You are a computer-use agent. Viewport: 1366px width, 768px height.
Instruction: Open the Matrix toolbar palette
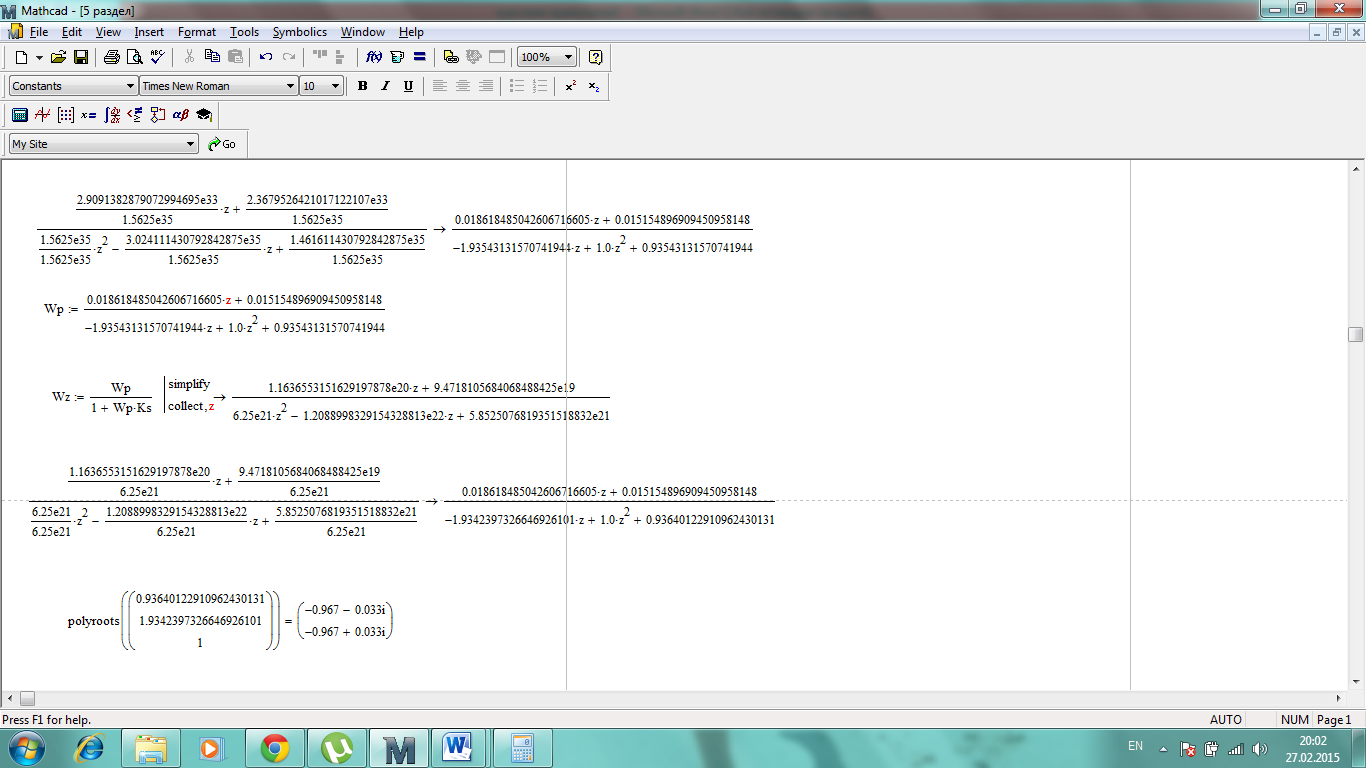66,115
